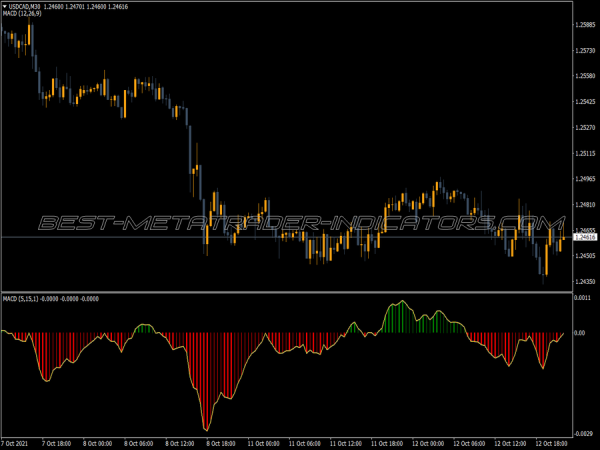600x450 pixels.
Task: Click price level 1.25115 on the scale
Action: (x=585, y=153)
